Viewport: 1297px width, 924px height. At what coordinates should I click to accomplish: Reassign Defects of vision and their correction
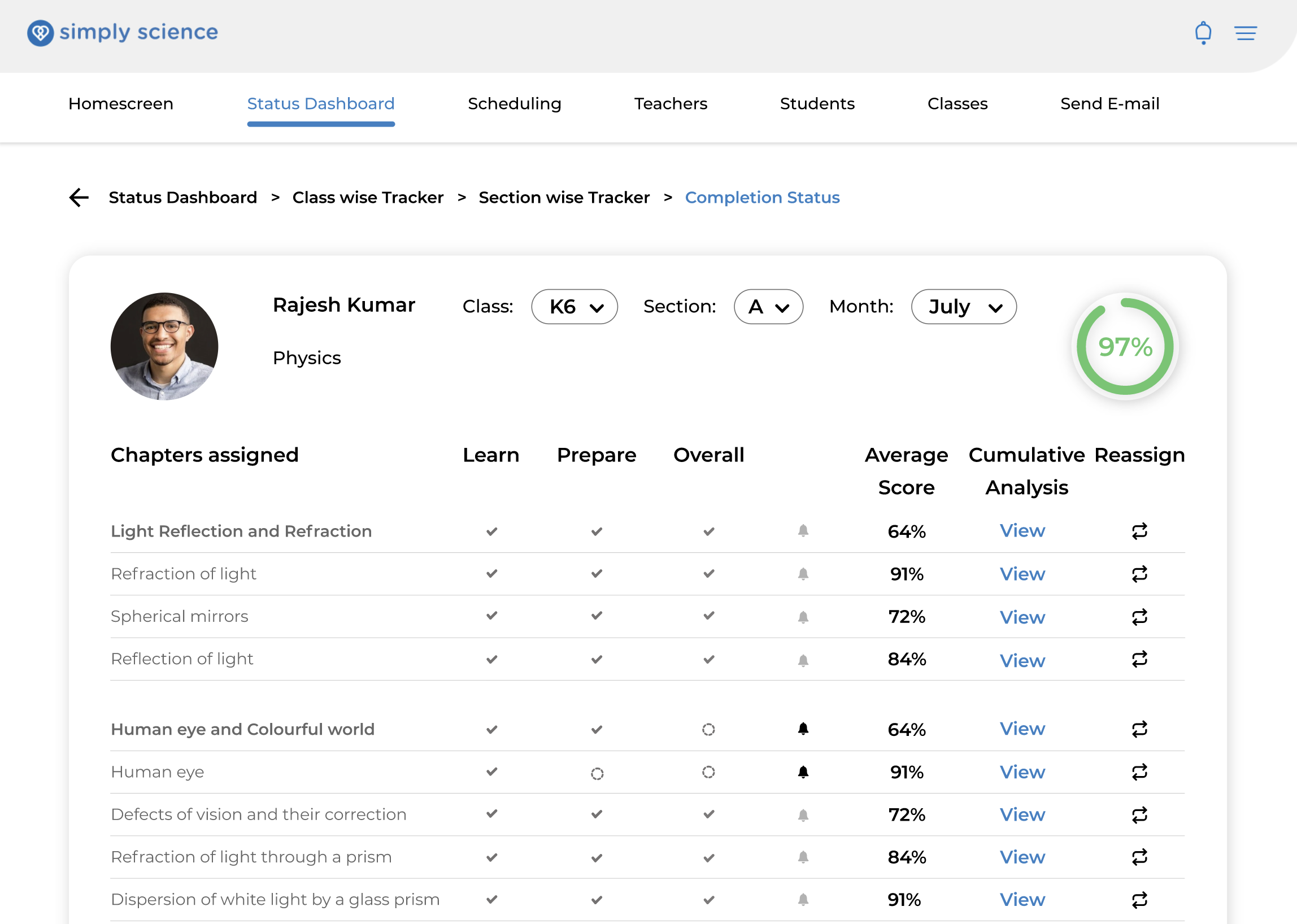(1139, 816)
